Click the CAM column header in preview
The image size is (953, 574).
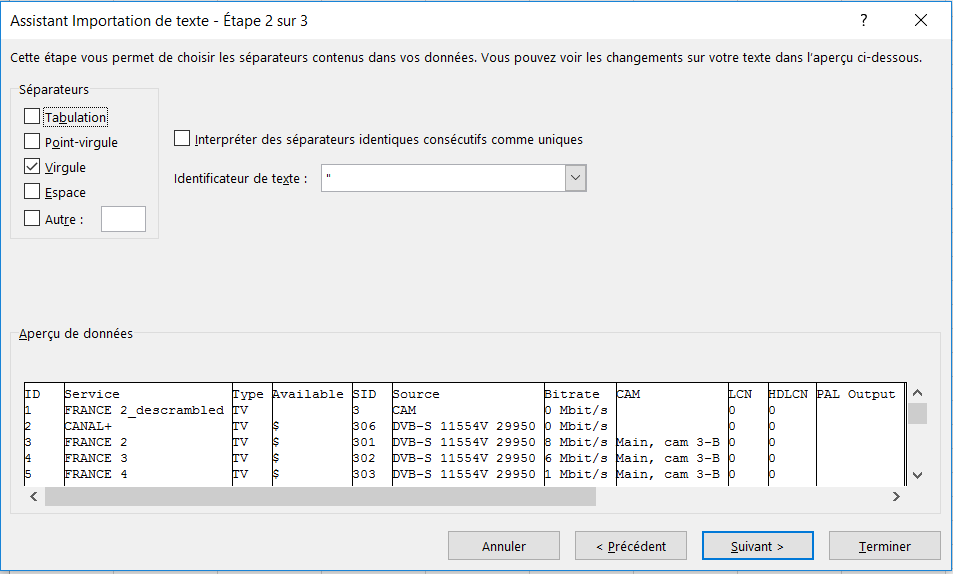(628, 394)
